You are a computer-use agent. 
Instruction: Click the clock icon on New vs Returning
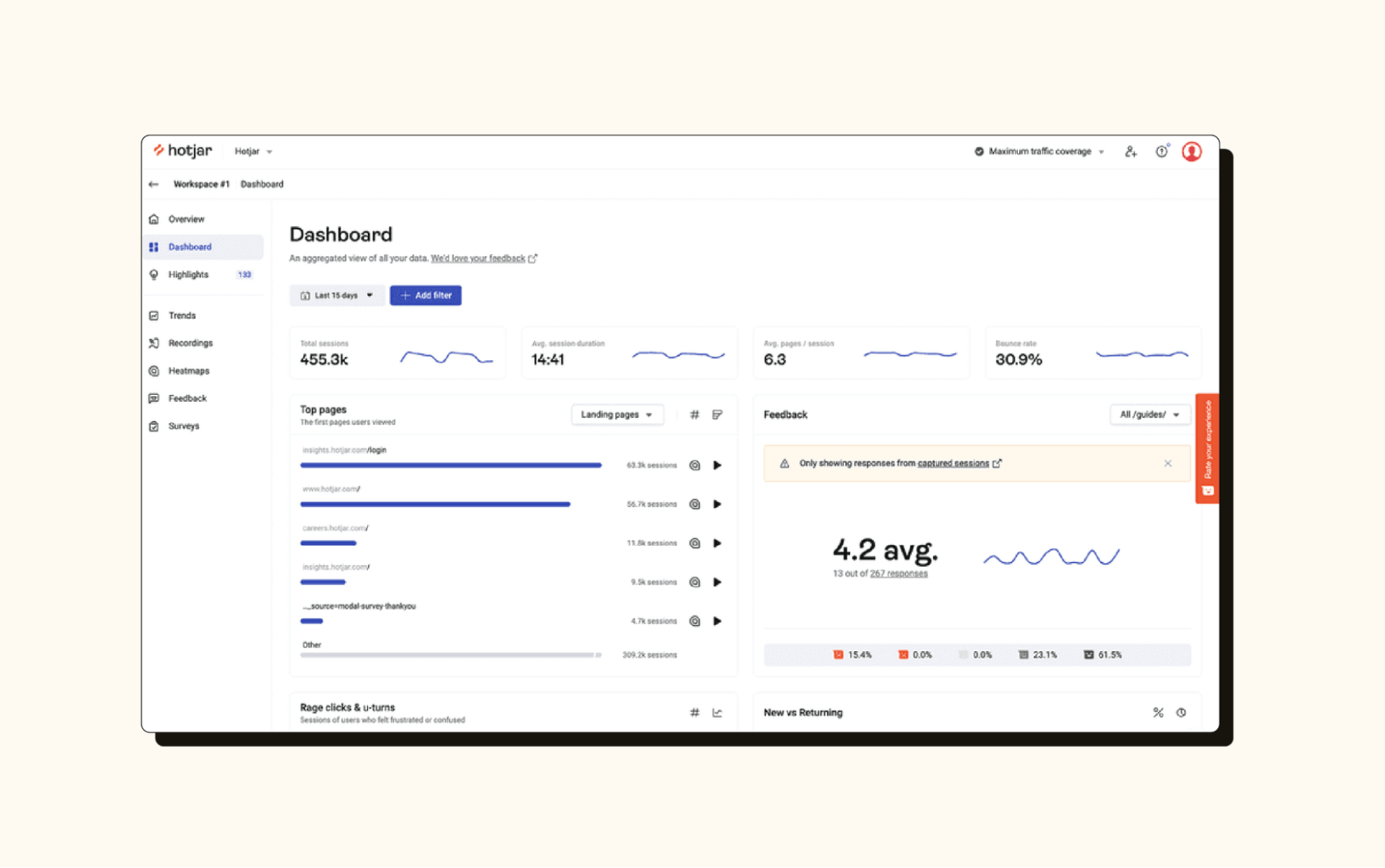click(1182, 712)
